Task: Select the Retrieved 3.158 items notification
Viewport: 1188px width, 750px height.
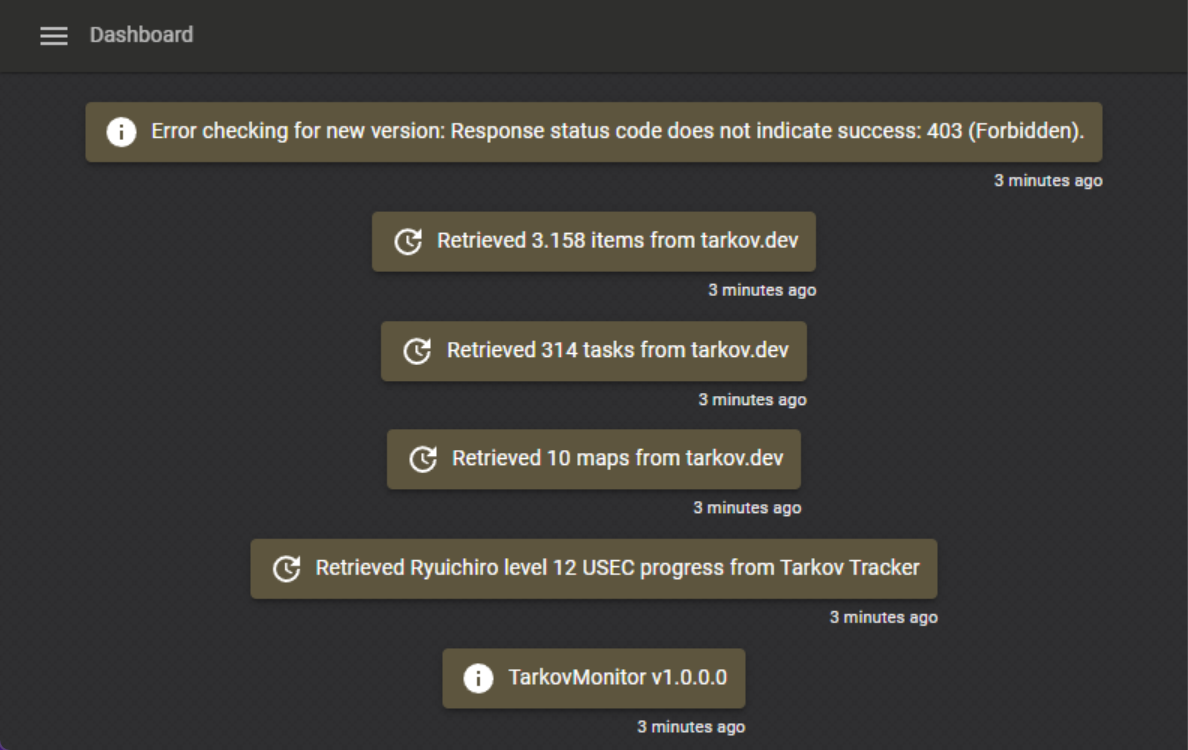Action: point(594,241)
